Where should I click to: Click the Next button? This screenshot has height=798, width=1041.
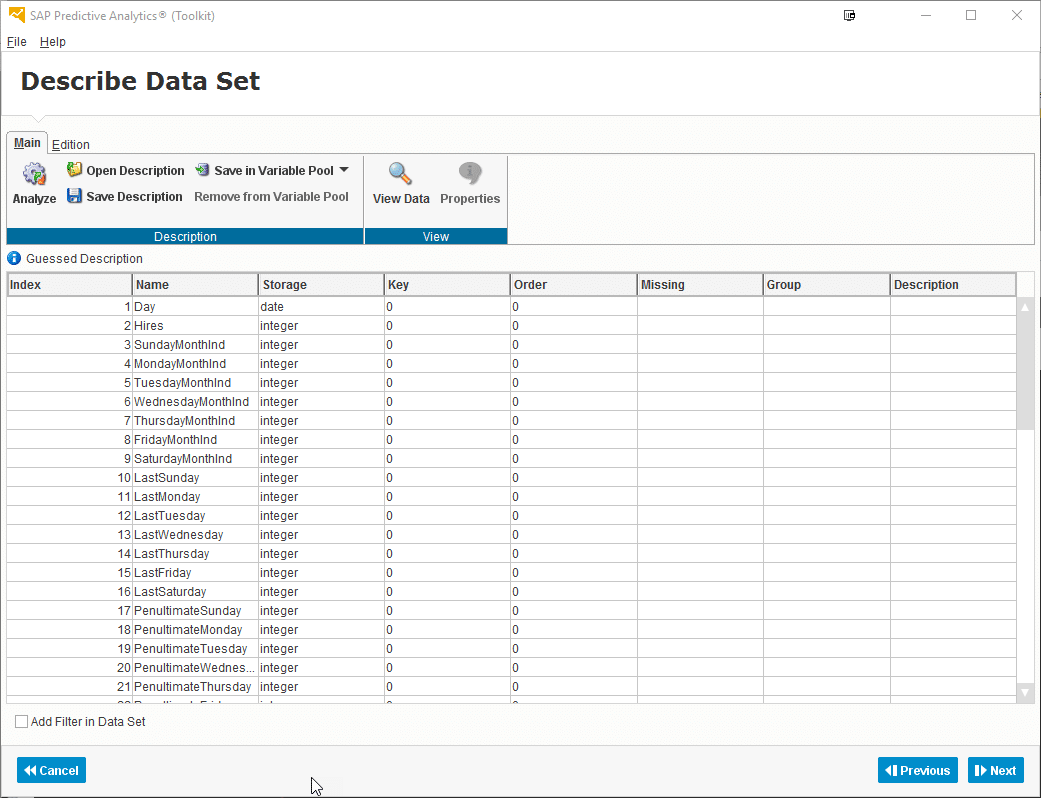click(x=995, y=770)
